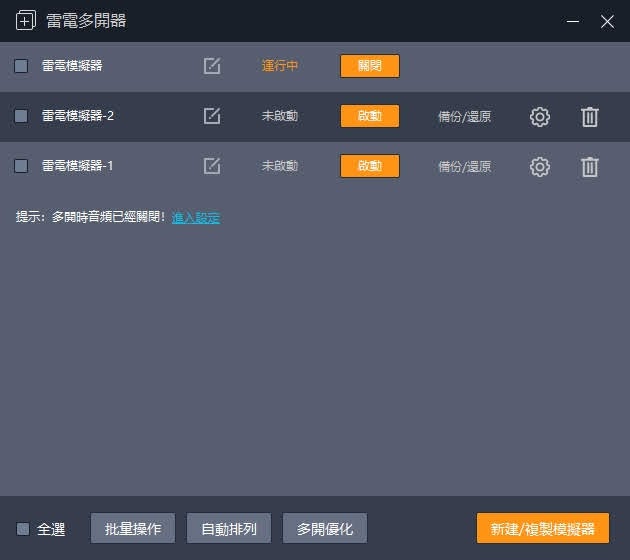Click the 新建/複製模擬器 button

[543, 529]
